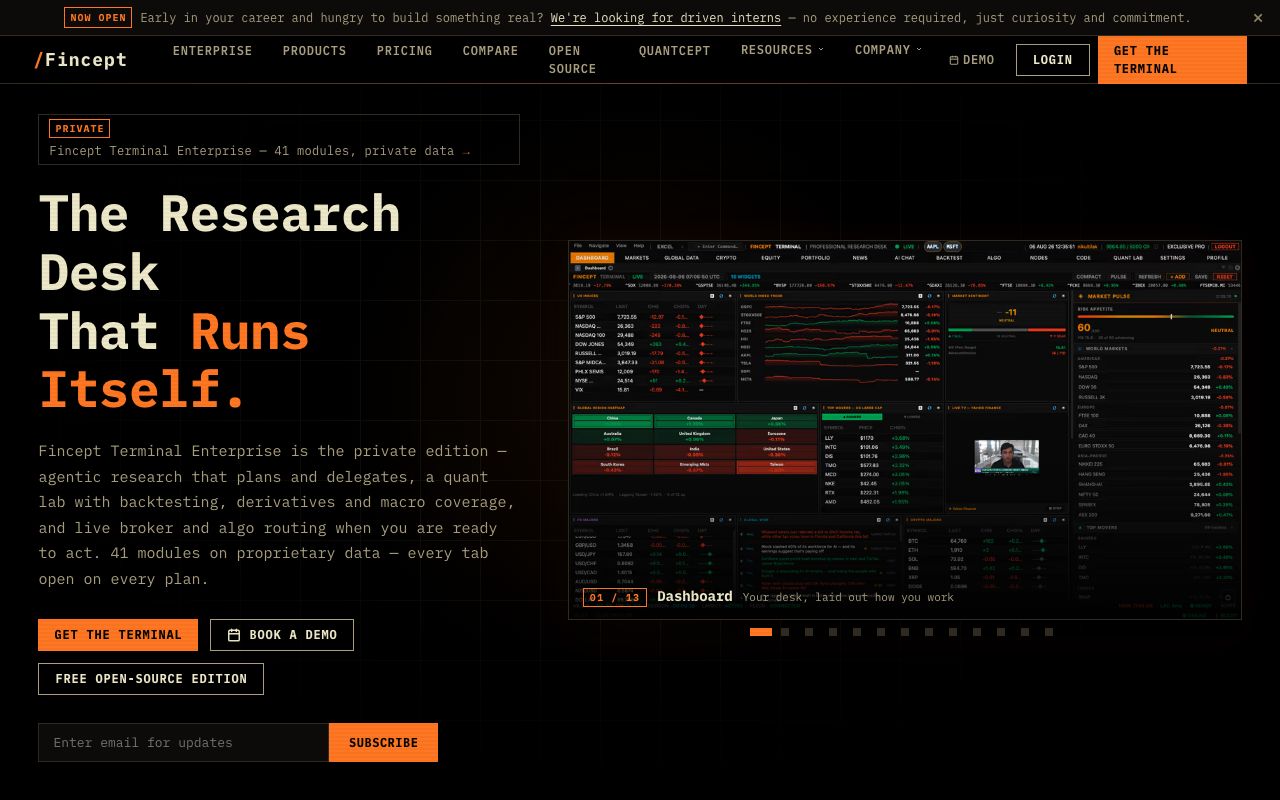This screenshot has width=1280, height=800.
Task: Open the Free Open-Source Edition button
Action: (151, 679)
